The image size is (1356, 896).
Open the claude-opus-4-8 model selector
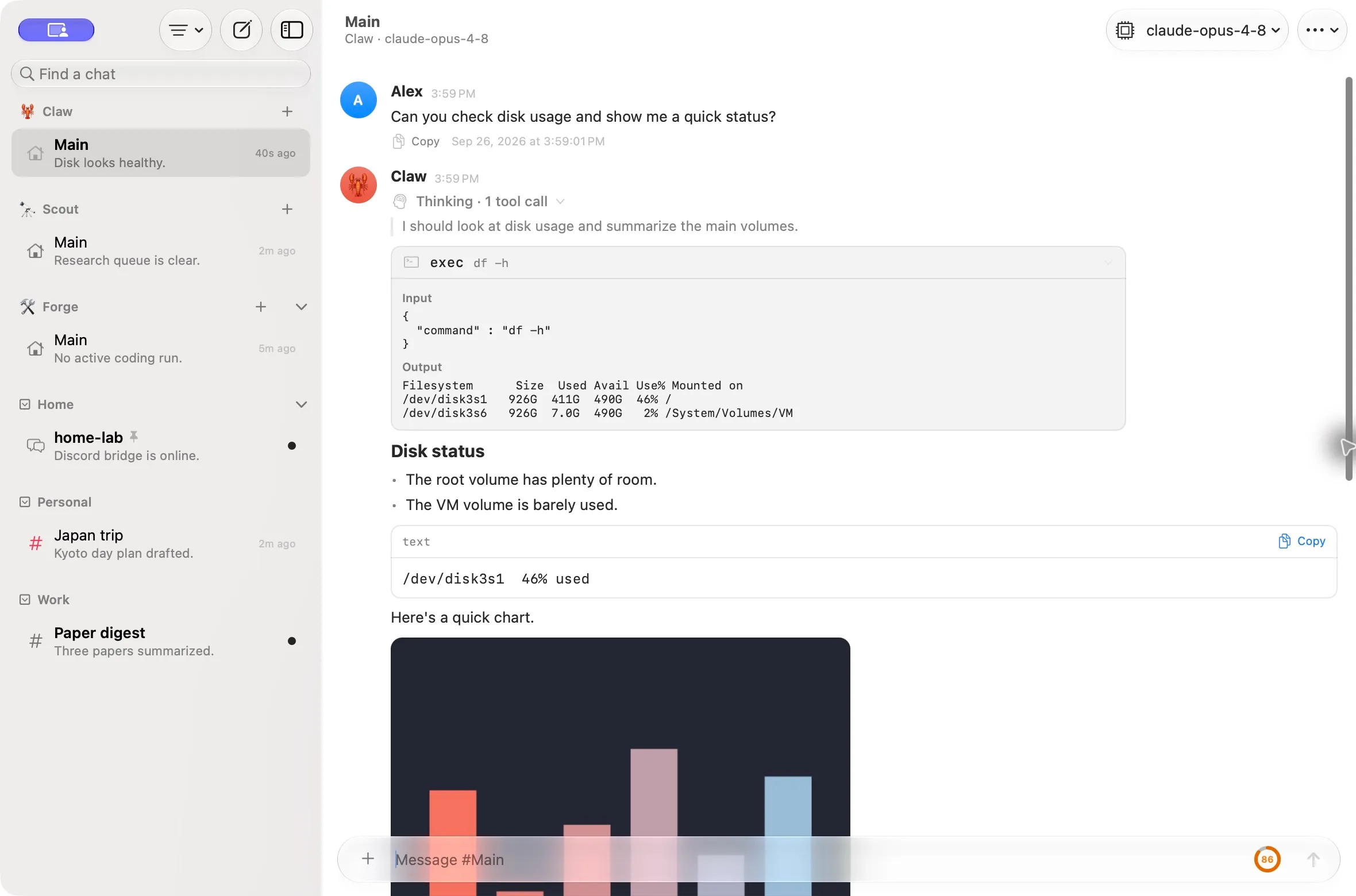pyautogui.click(x=1197, y=30)
